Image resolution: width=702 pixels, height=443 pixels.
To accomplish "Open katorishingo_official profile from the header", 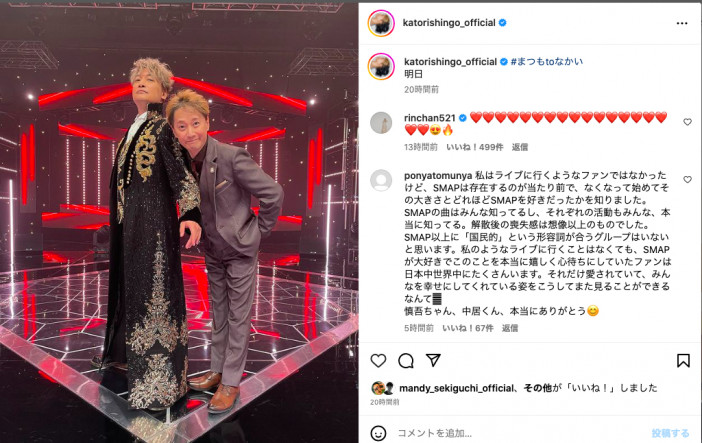I will [x=449, y=23].
